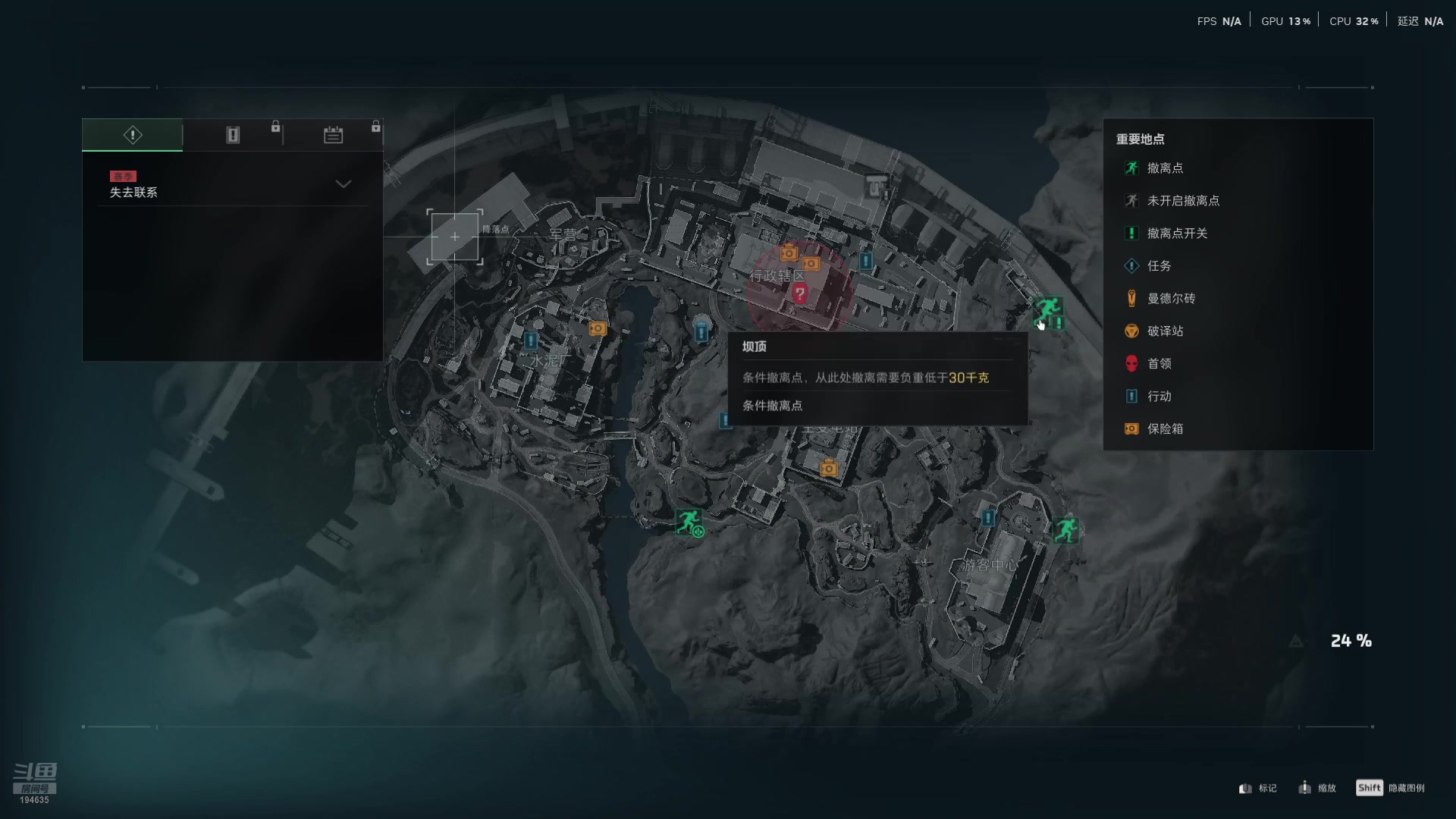
Task: Click the 降落点 landing zone marker
Action: click(454, 237)
